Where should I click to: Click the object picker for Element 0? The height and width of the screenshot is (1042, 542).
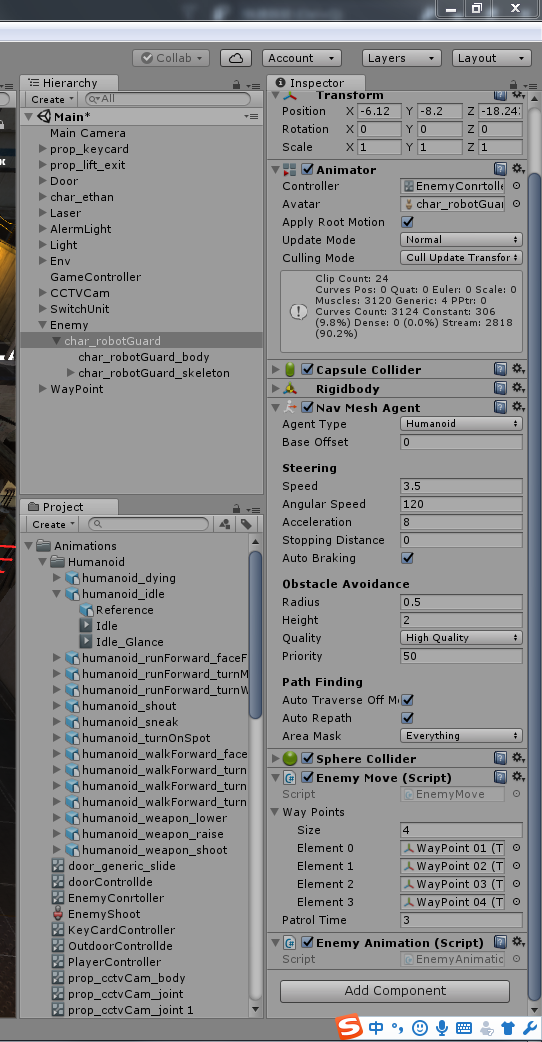point(516,848)
